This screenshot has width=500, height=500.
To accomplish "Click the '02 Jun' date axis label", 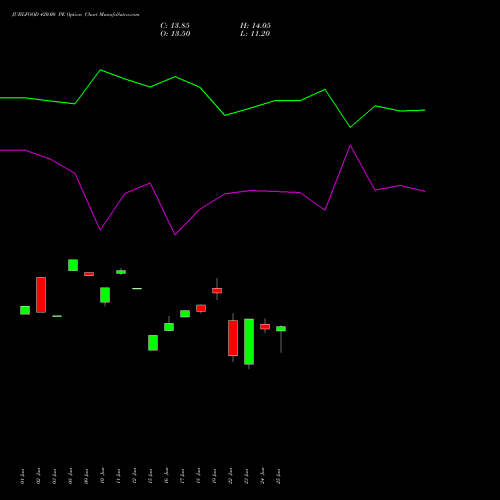I will click(x=38, y=476).
